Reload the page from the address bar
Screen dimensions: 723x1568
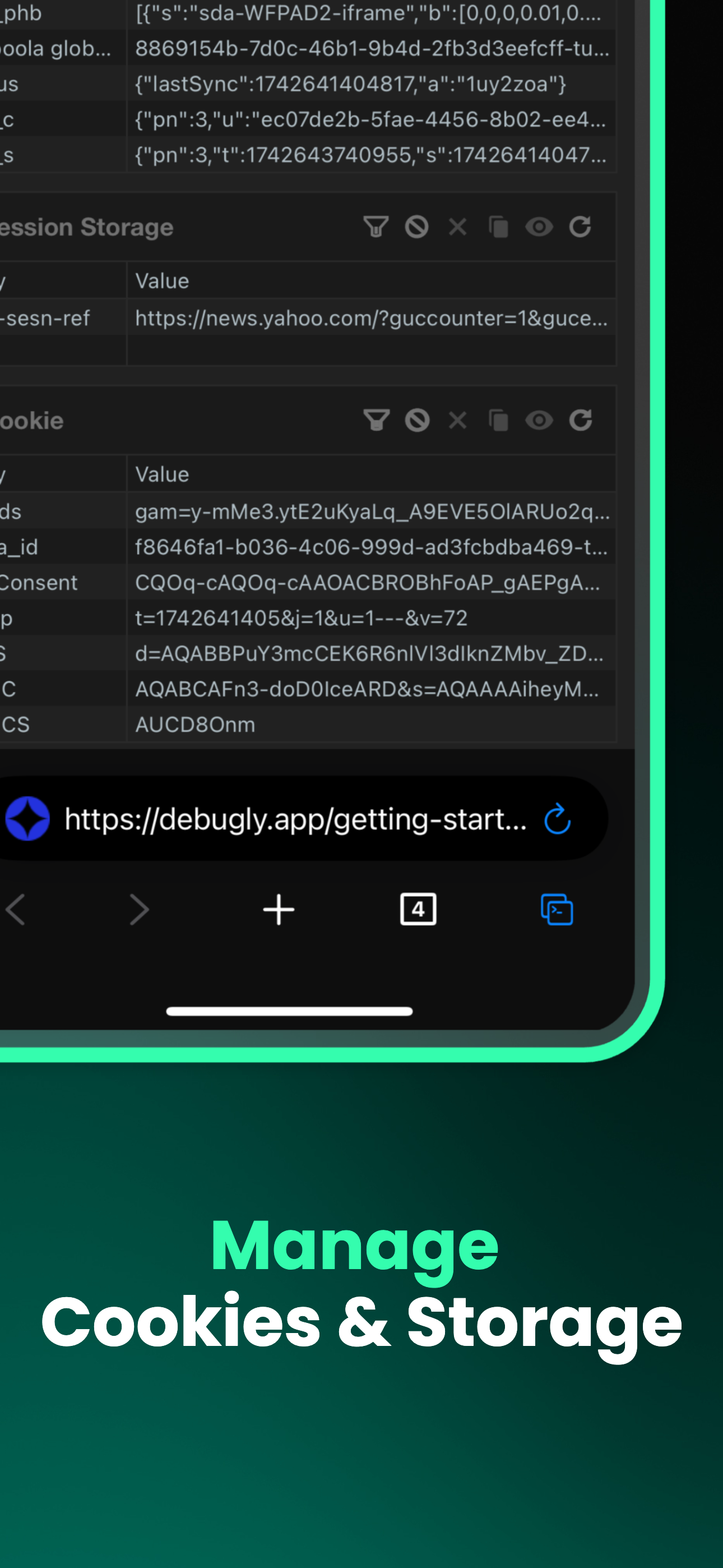[x=558, y=819]
